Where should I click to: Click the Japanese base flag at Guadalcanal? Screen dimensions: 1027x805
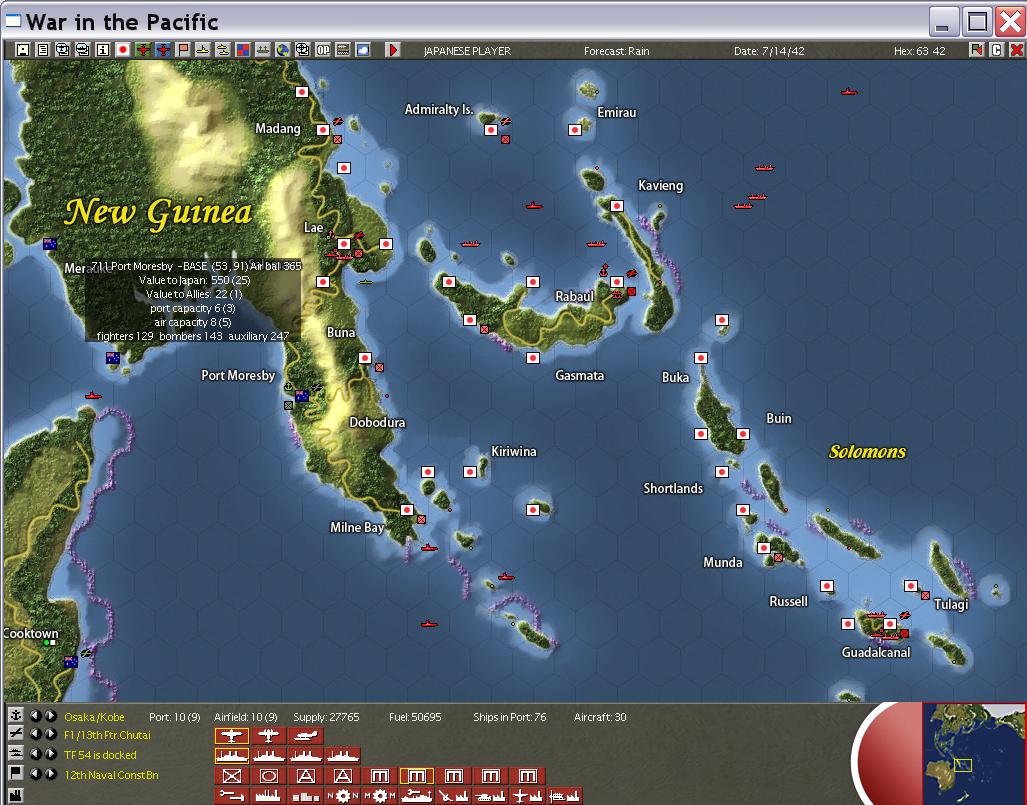[x=889, y=624]
